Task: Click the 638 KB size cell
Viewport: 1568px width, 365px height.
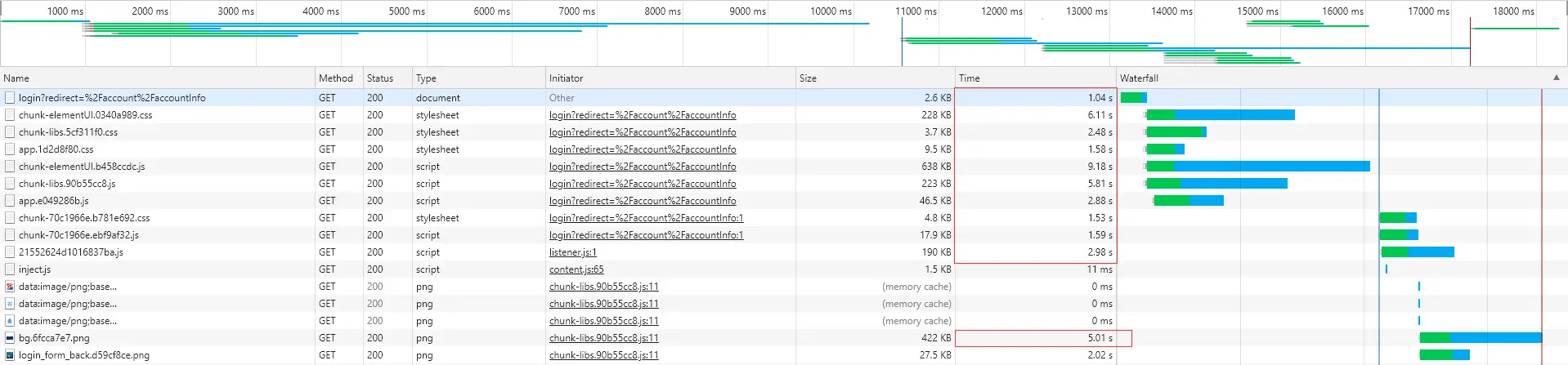Action: 876,167
